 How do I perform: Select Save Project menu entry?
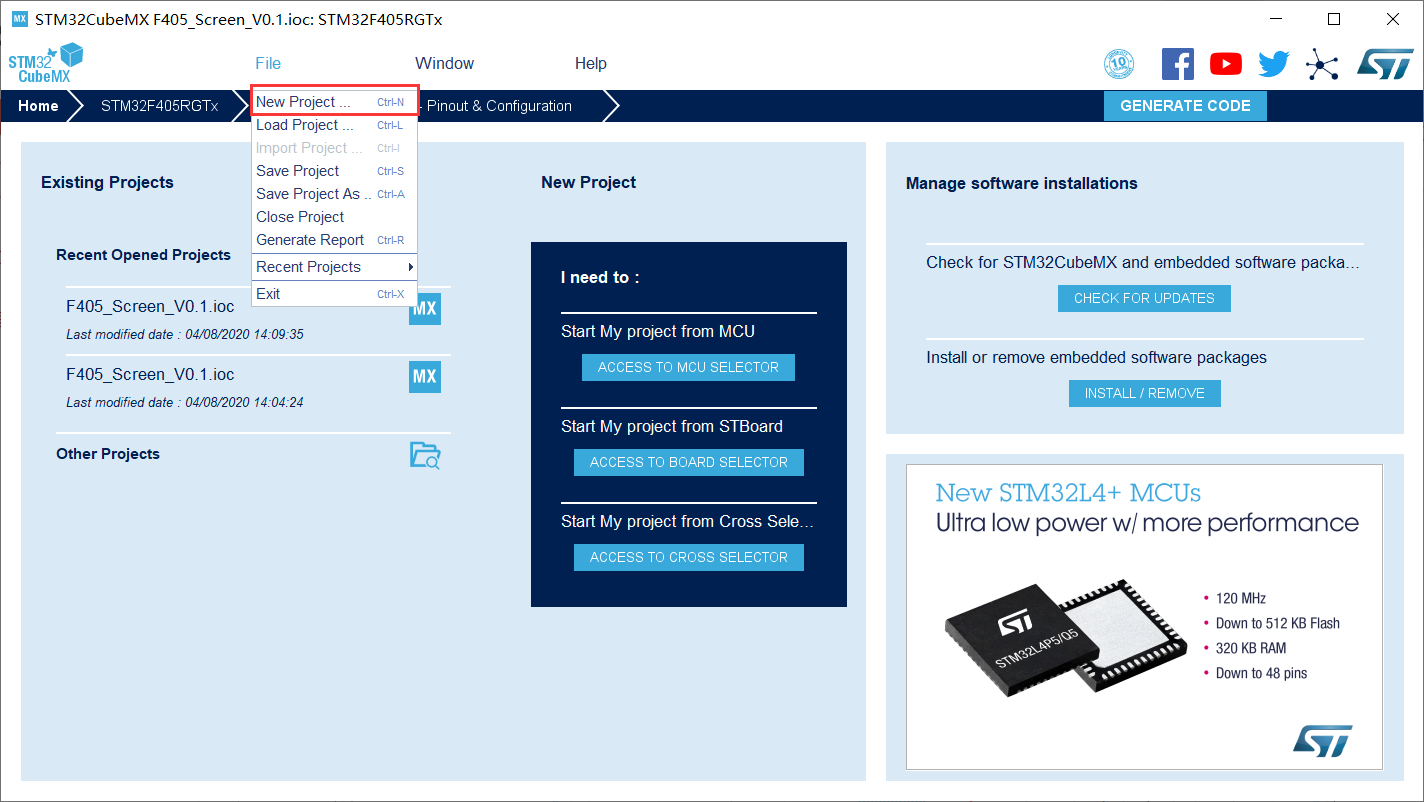pyautogui.click(x=334, y=171)
